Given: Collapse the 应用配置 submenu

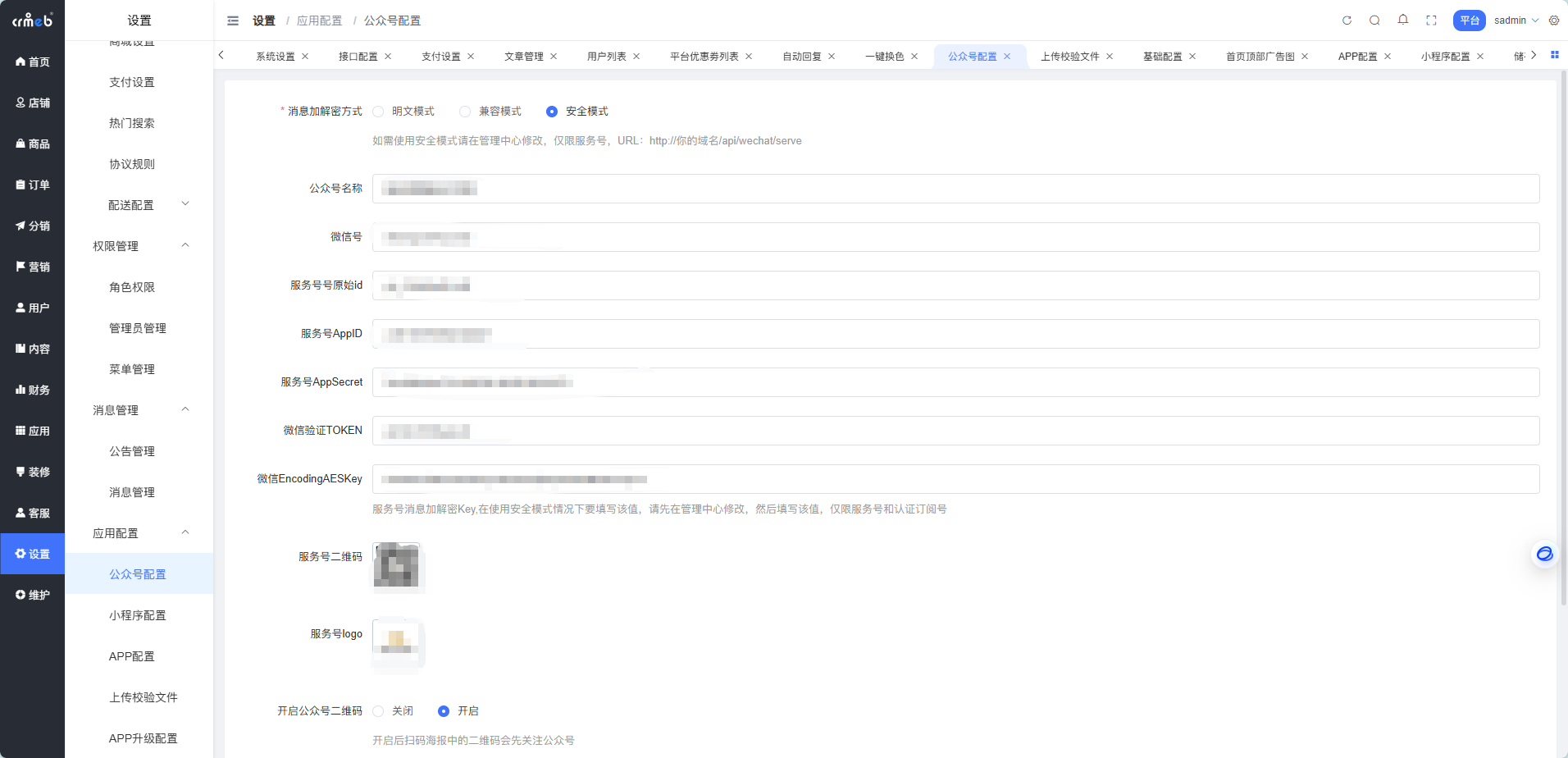Looking at the screenshot, I should 139,533.
